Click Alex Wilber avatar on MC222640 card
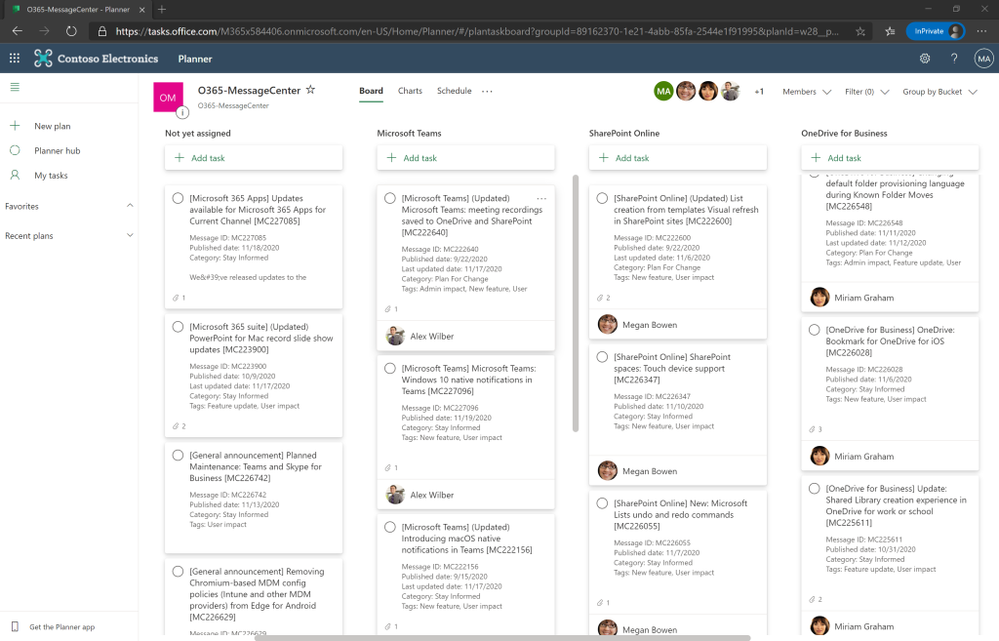 coord(396,336)
